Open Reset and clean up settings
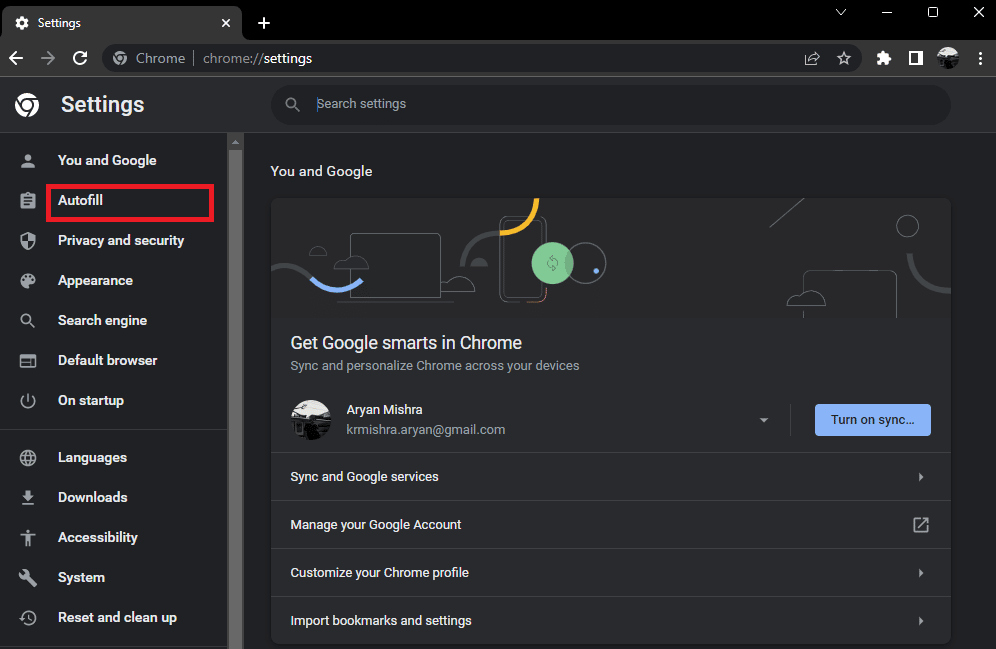996x649 pixels. tap(117, 618)
